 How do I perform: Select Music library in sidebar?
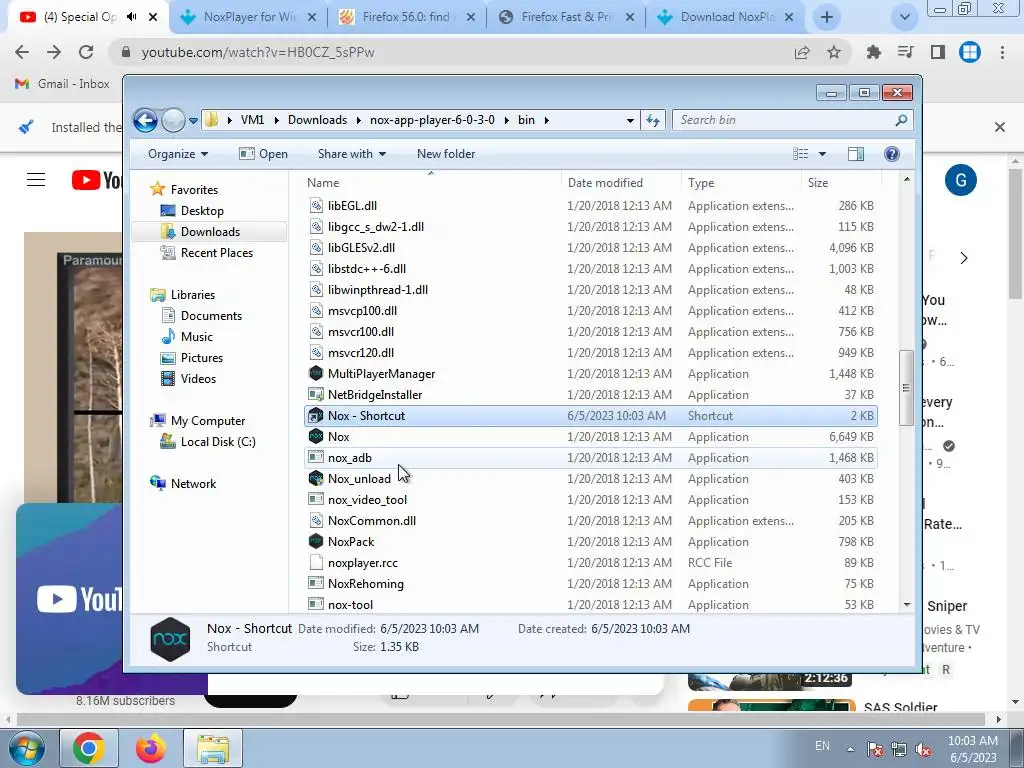click(197, 337)
